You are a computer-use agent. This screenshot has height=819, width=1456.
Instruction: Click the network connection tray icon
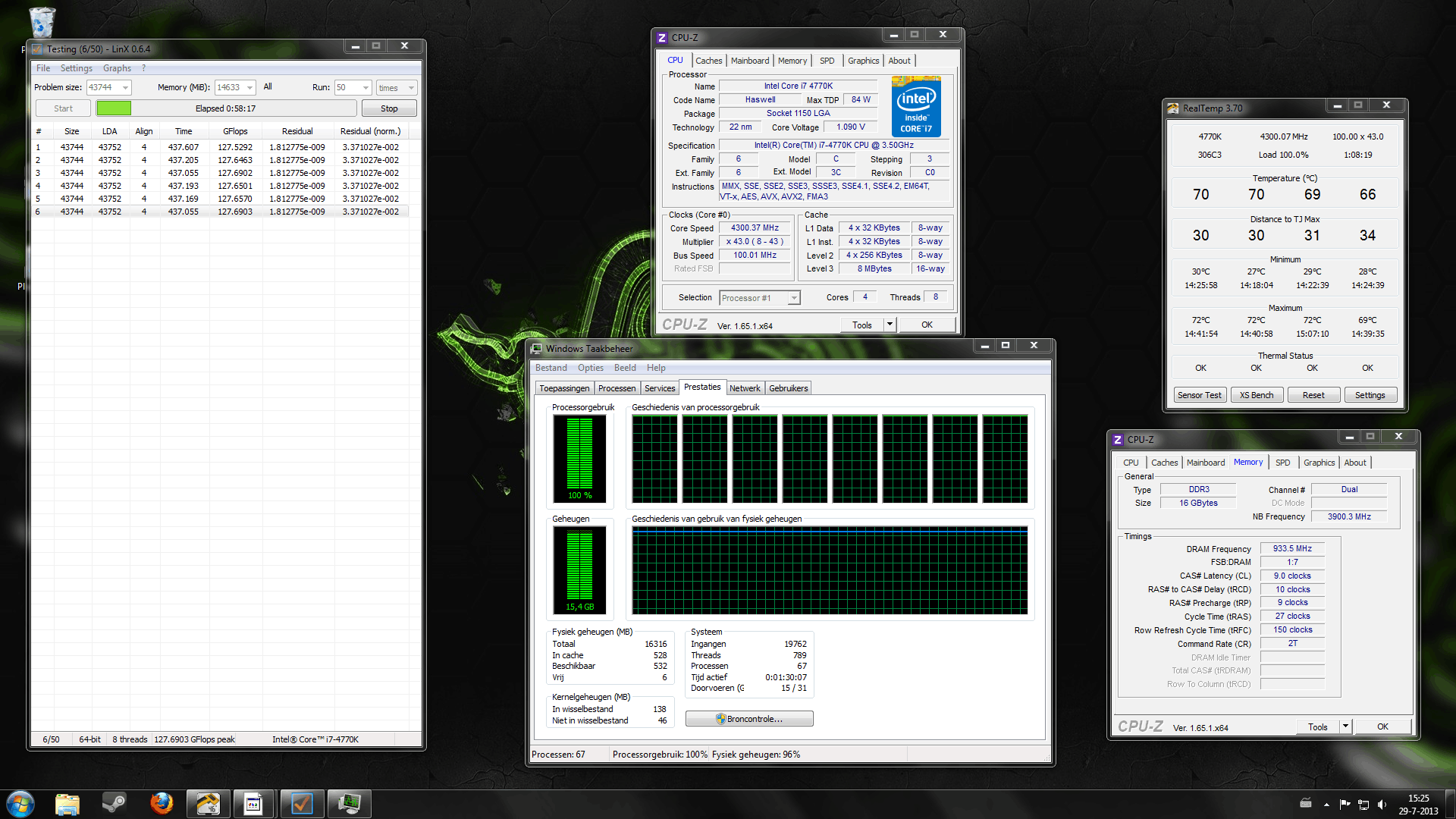1363,804
